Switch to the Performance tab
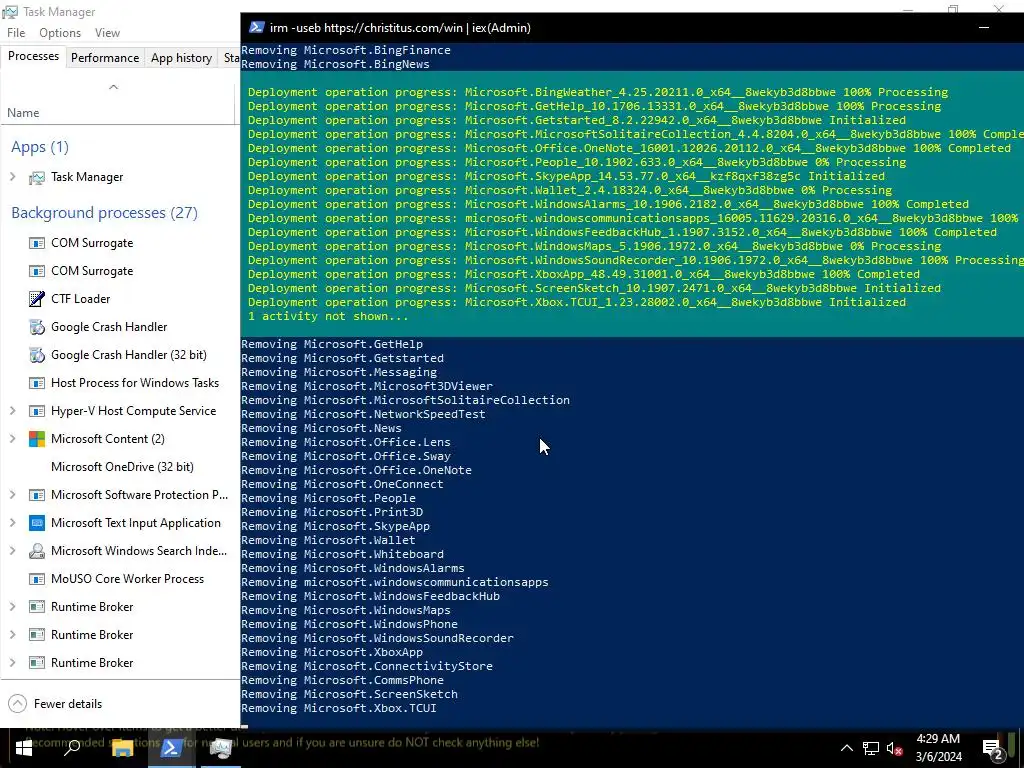Image resolution: width=1024 pixels, height=768 pixels. click(105, 57)
